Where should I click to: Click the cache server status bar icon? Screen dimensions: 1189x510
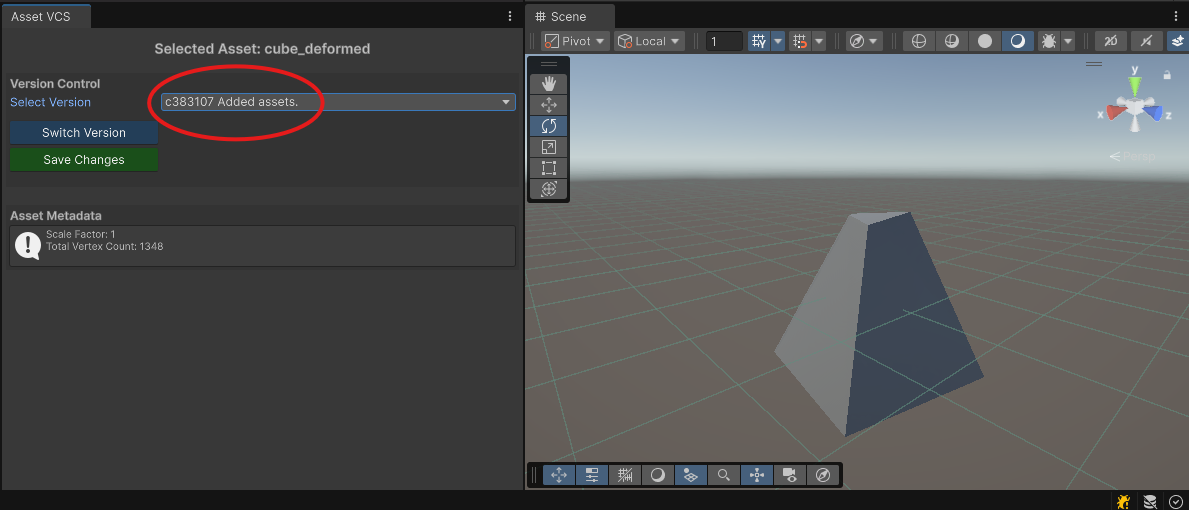1150,501
